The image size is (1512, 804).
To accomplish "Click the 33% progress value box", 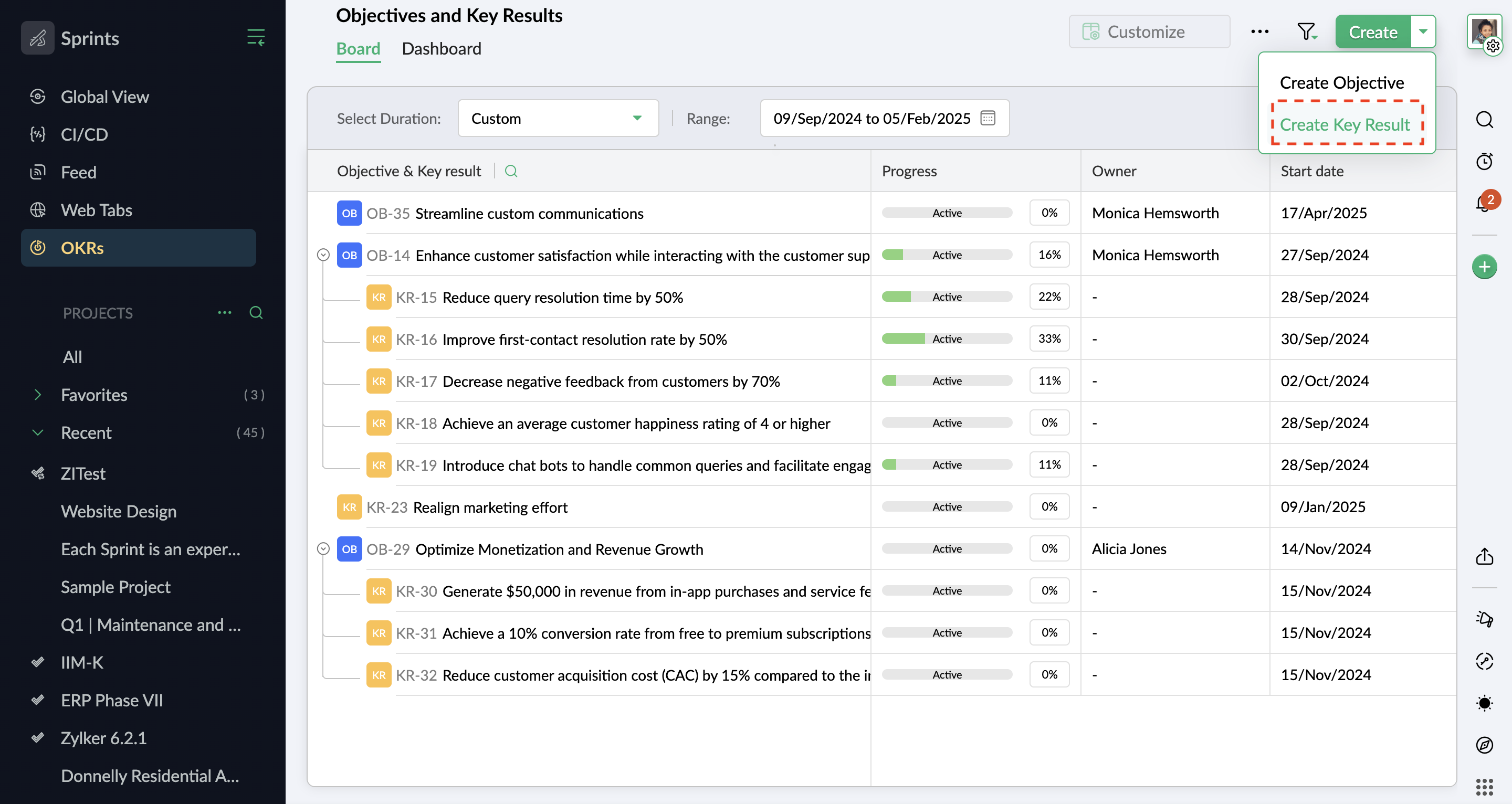I will click(1049, 338).
